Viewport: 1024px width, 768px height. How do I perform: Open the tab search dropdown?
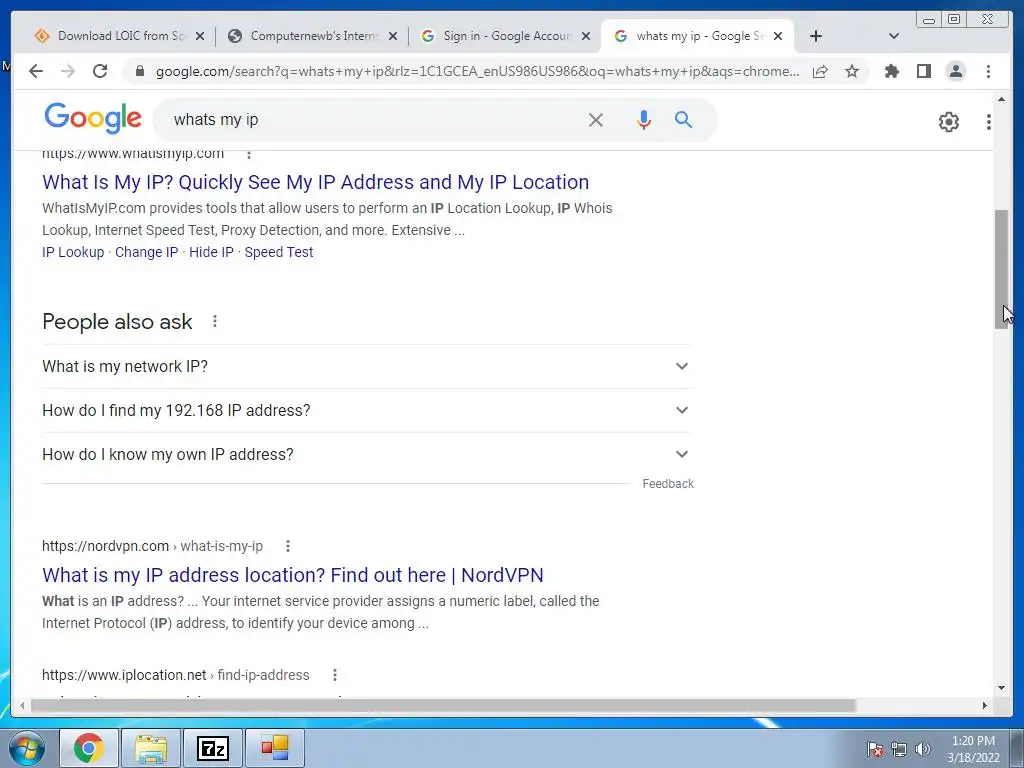click(894, 37)
